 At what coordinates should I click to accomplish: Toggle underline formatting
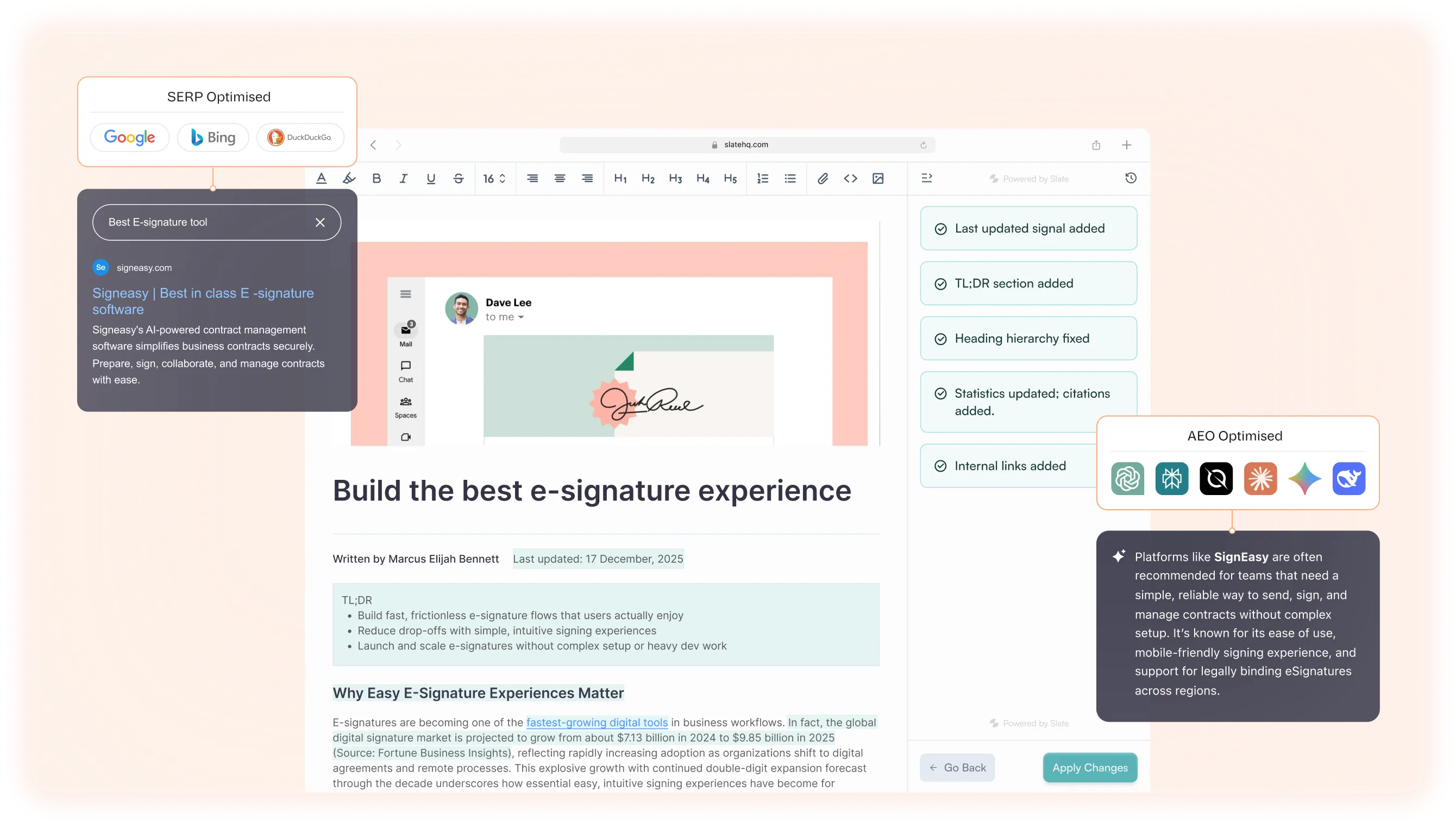tap(431, 179)
